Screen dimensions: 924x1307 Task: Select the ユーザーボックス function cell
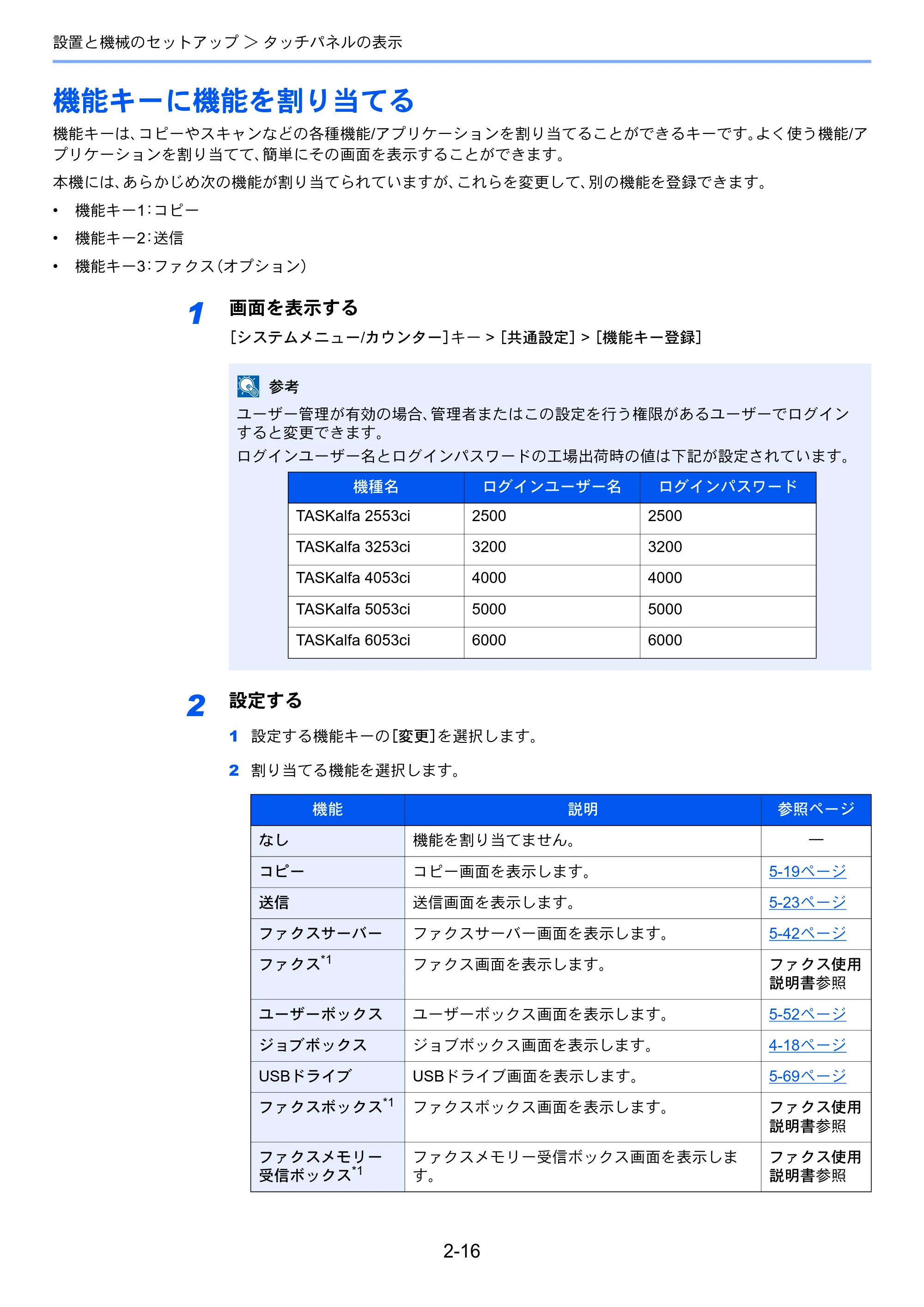click(328, 1015)
